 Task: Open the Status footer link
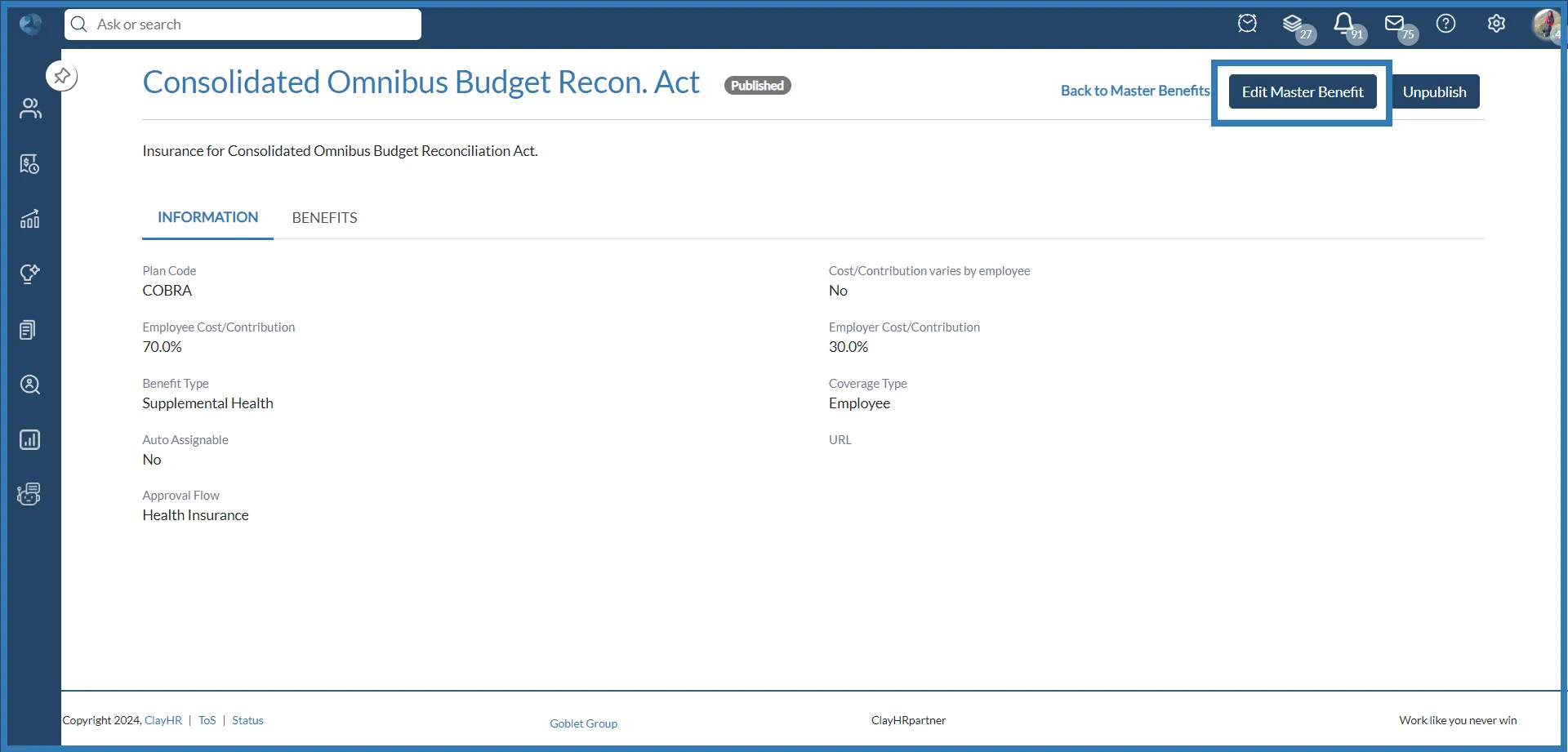point(247,720)
